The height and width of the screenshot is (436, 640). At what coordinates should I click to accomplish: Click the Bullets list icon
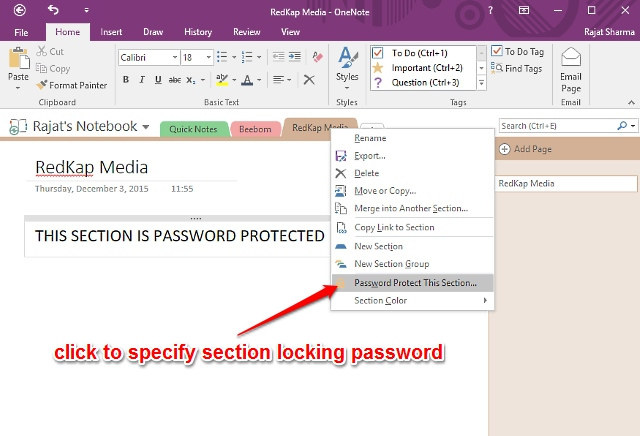[x=222, y=57]
